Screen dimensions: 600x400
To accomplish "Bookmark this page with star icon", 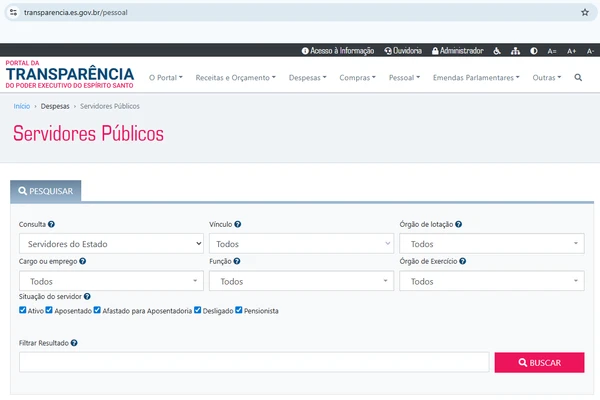I will tap(585, 13).
